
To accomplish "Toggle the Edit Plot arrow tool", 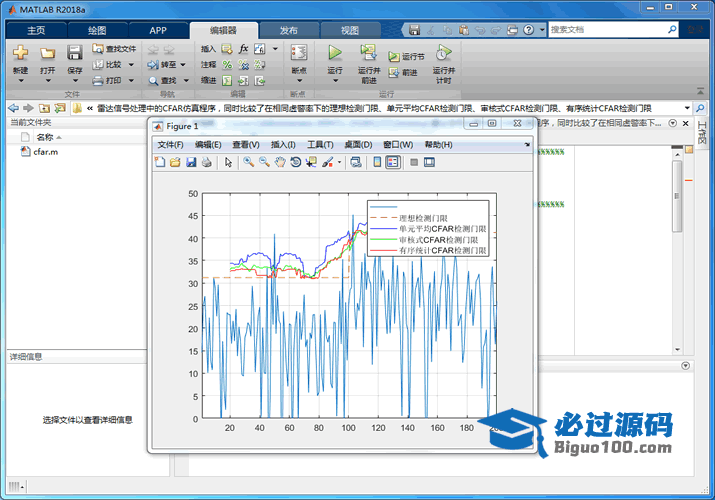I will [228, 162].
